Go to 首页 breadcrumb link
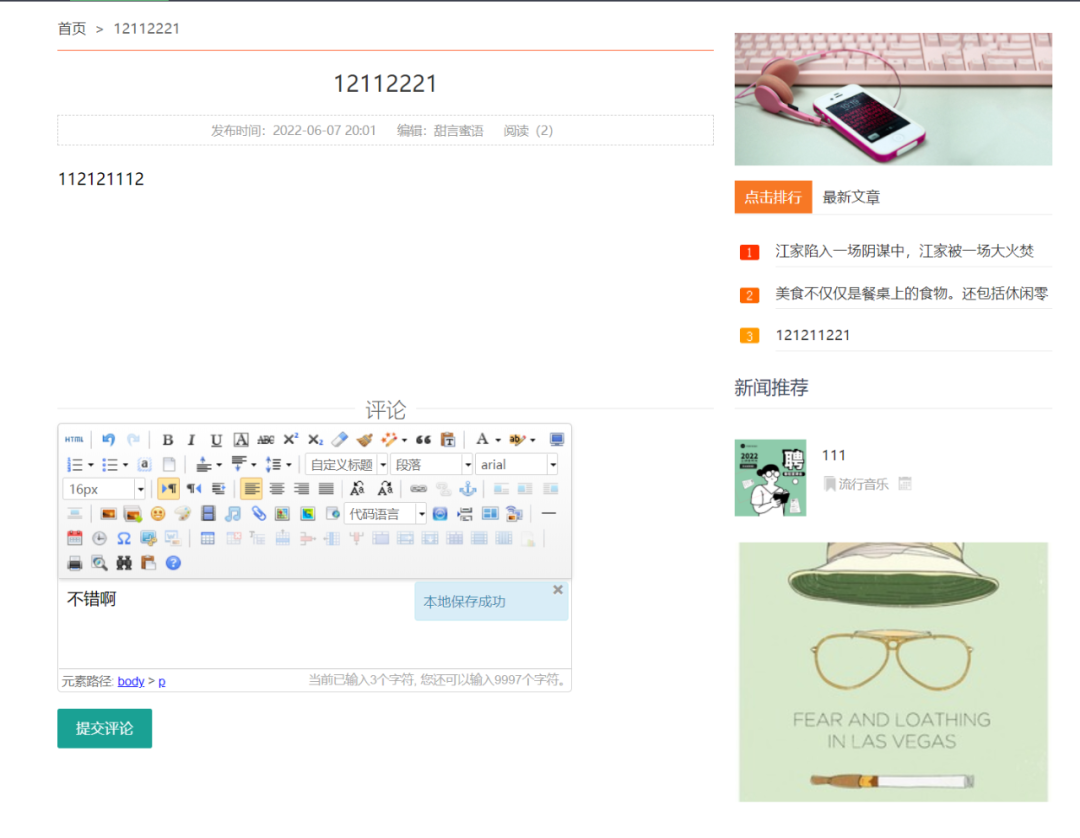 click(x=72, y=28)
